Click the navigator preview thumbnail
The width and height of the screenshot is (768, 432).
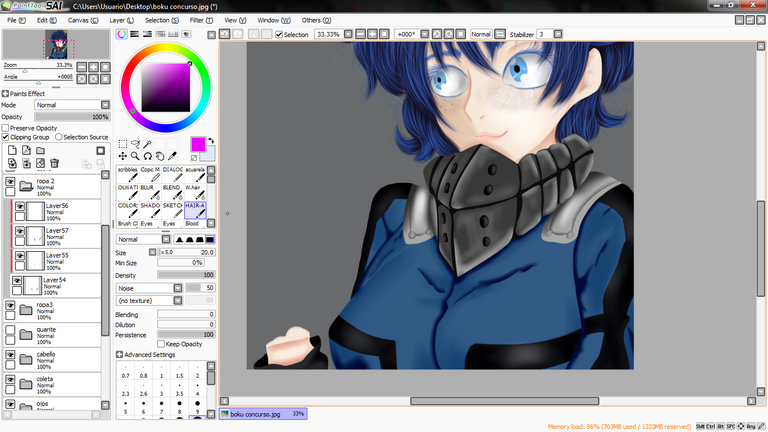pyautogui.click(x=56, y=45)
